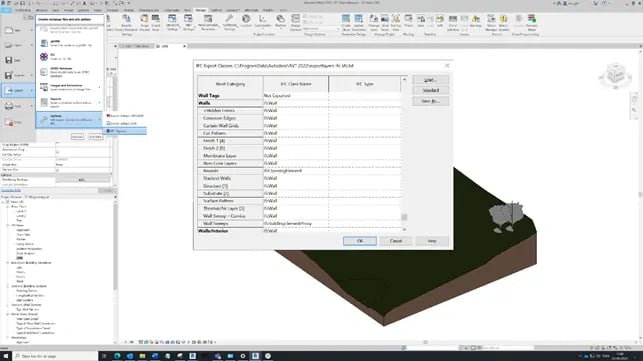The width and height of the screenshot is (643, 361).
Task: Click IFC Class Name cell for Wall Sweeps
Action: tap(295, 224)
